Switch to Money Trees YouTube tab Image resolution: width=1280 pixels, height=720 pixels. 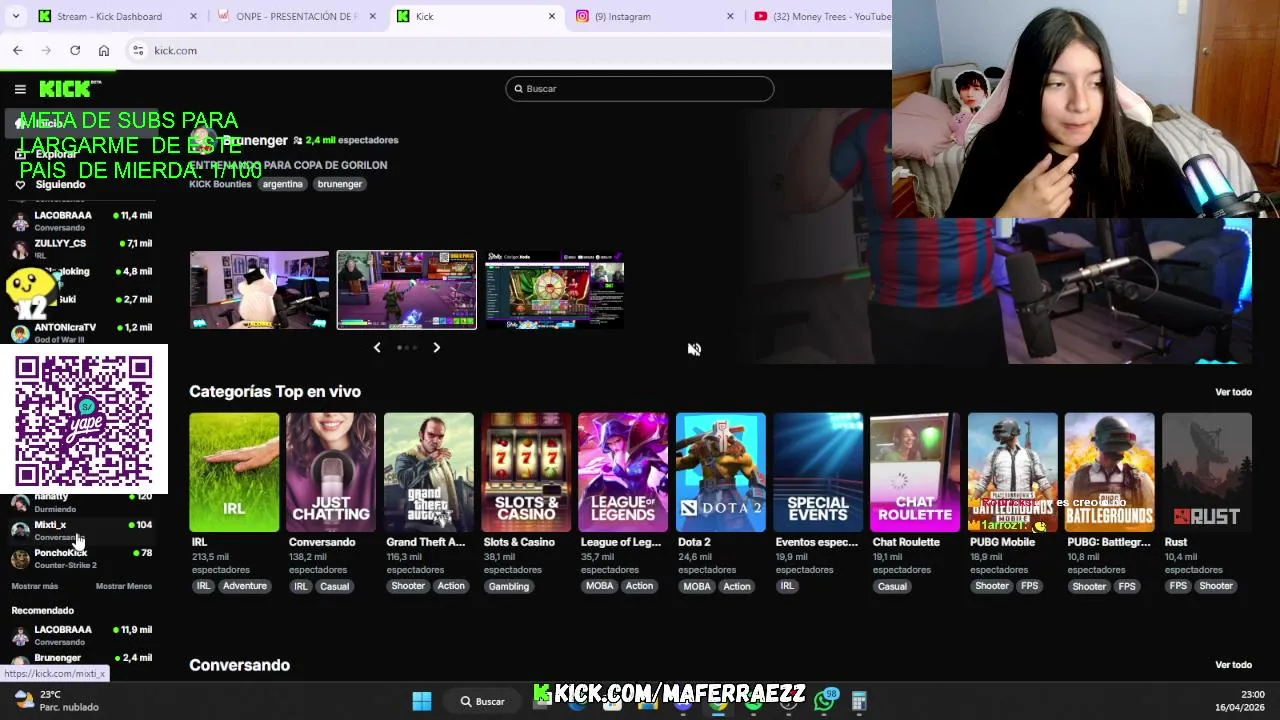(x=820, y=16)
